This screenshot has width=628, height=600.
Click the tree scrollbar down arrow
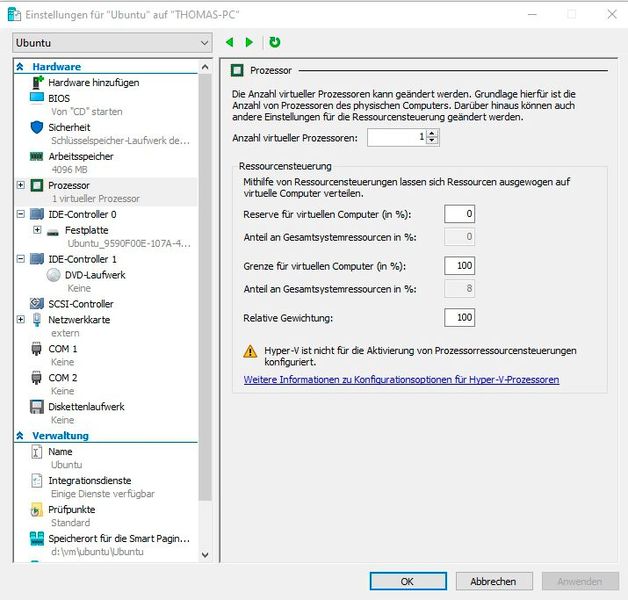pos(205,555)
